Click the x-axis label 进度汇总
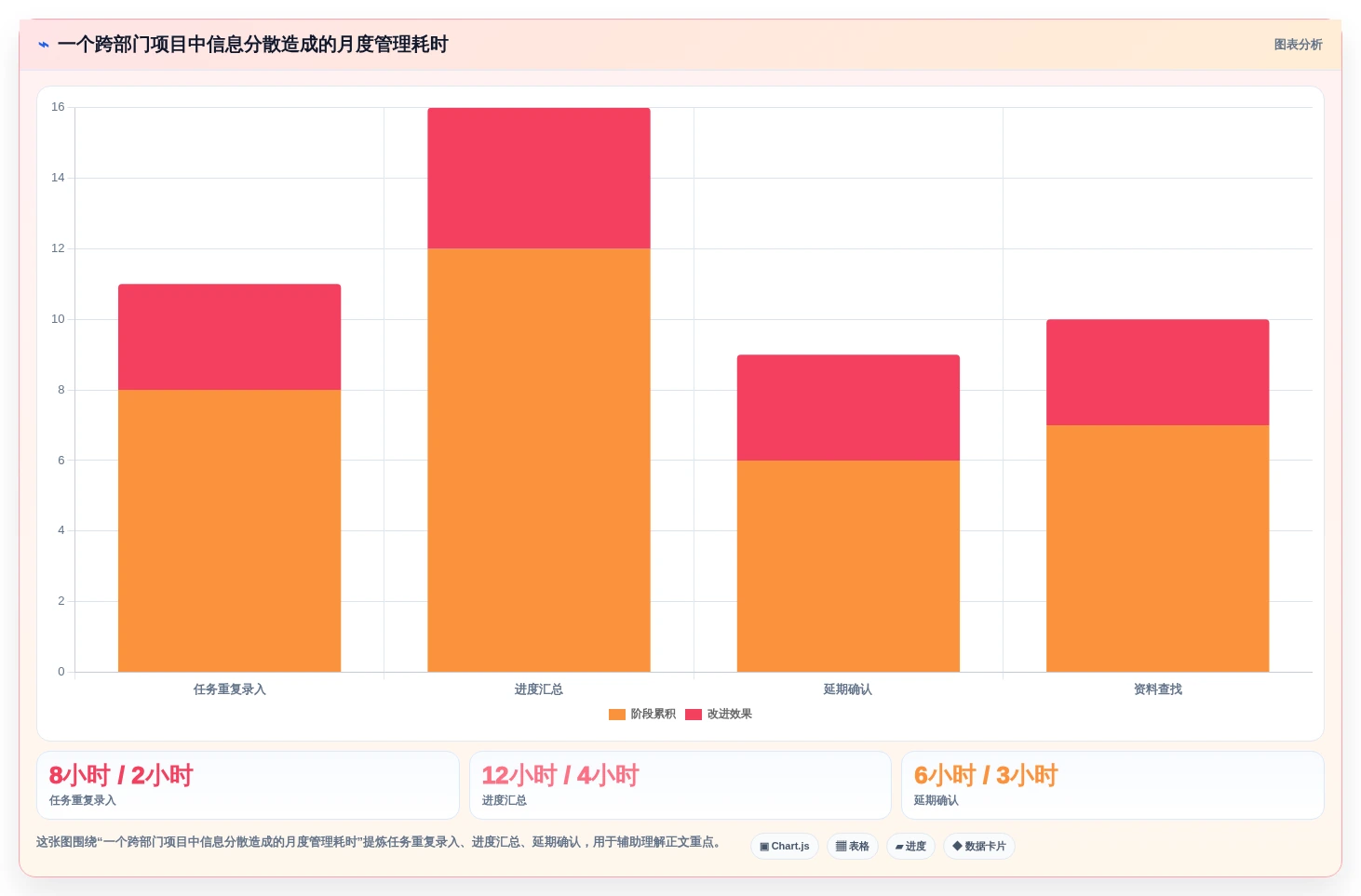1361x896 pixels. (x=539, y=689)
